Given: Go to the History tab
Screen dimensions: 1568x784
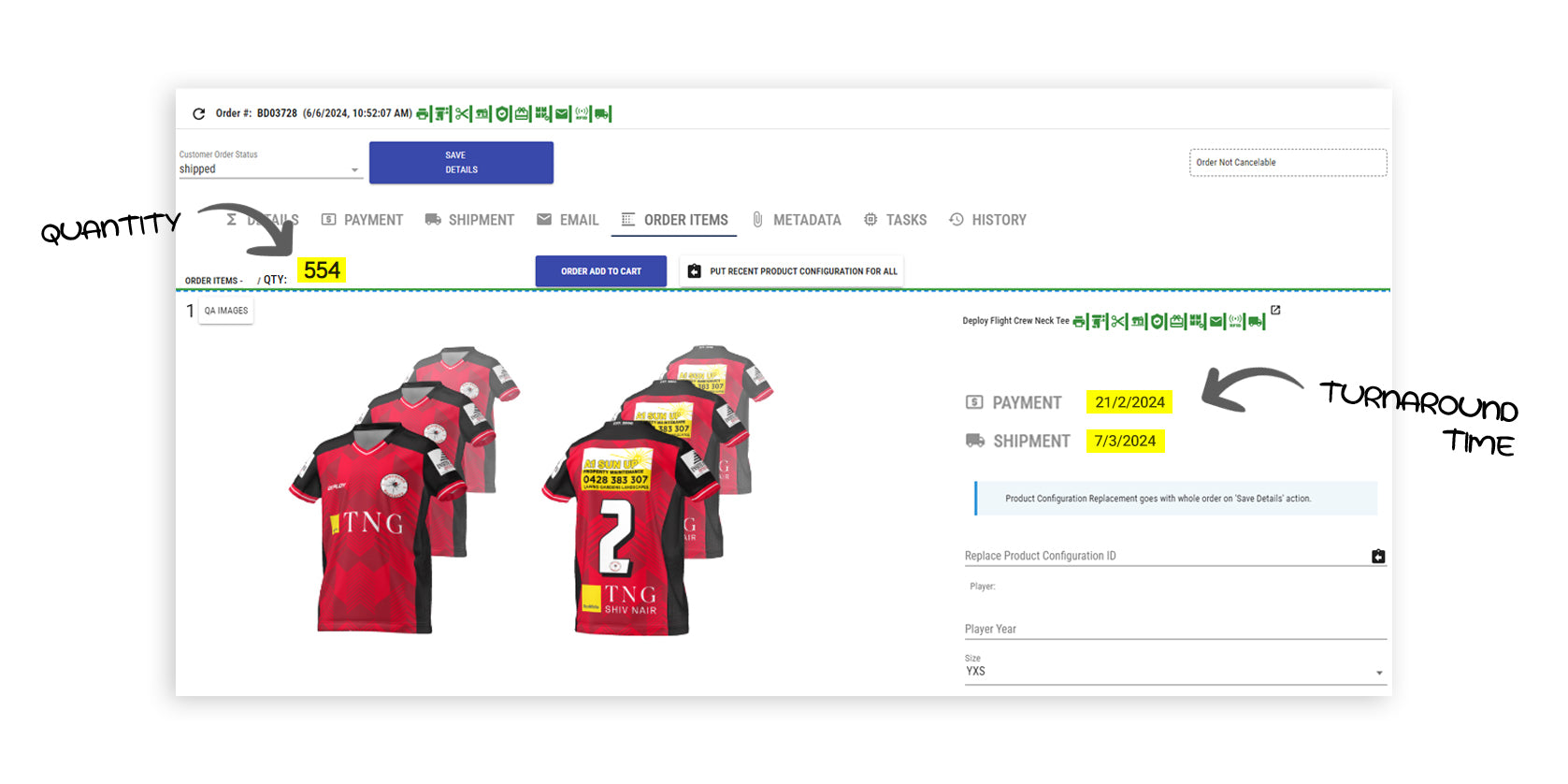Looking at the screenshot, I should click(x=987, y=220).
